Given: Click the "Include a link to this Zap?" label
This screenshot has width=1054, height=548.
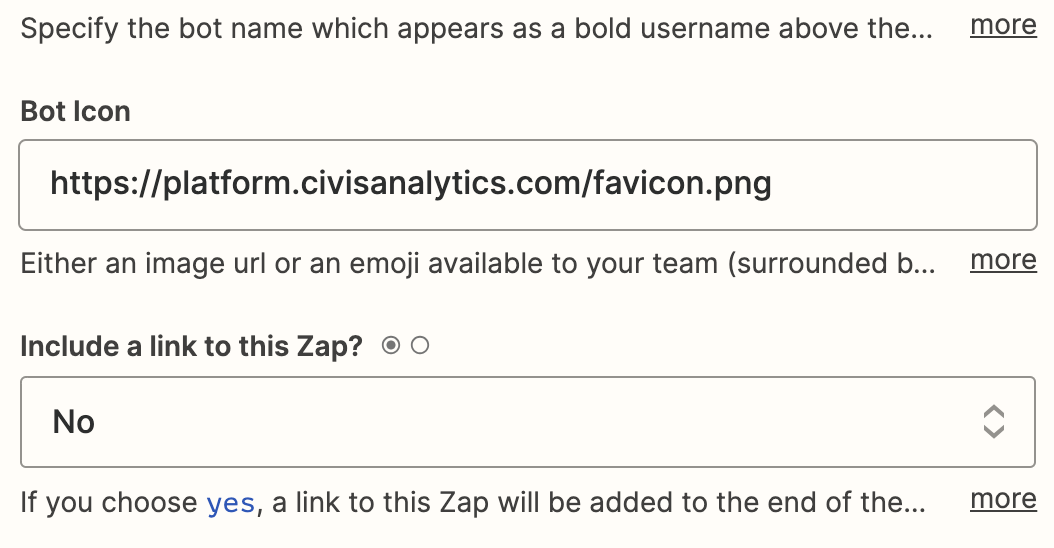Looking at the screenshot, I should pyautogui.click(x=192, y=346).
